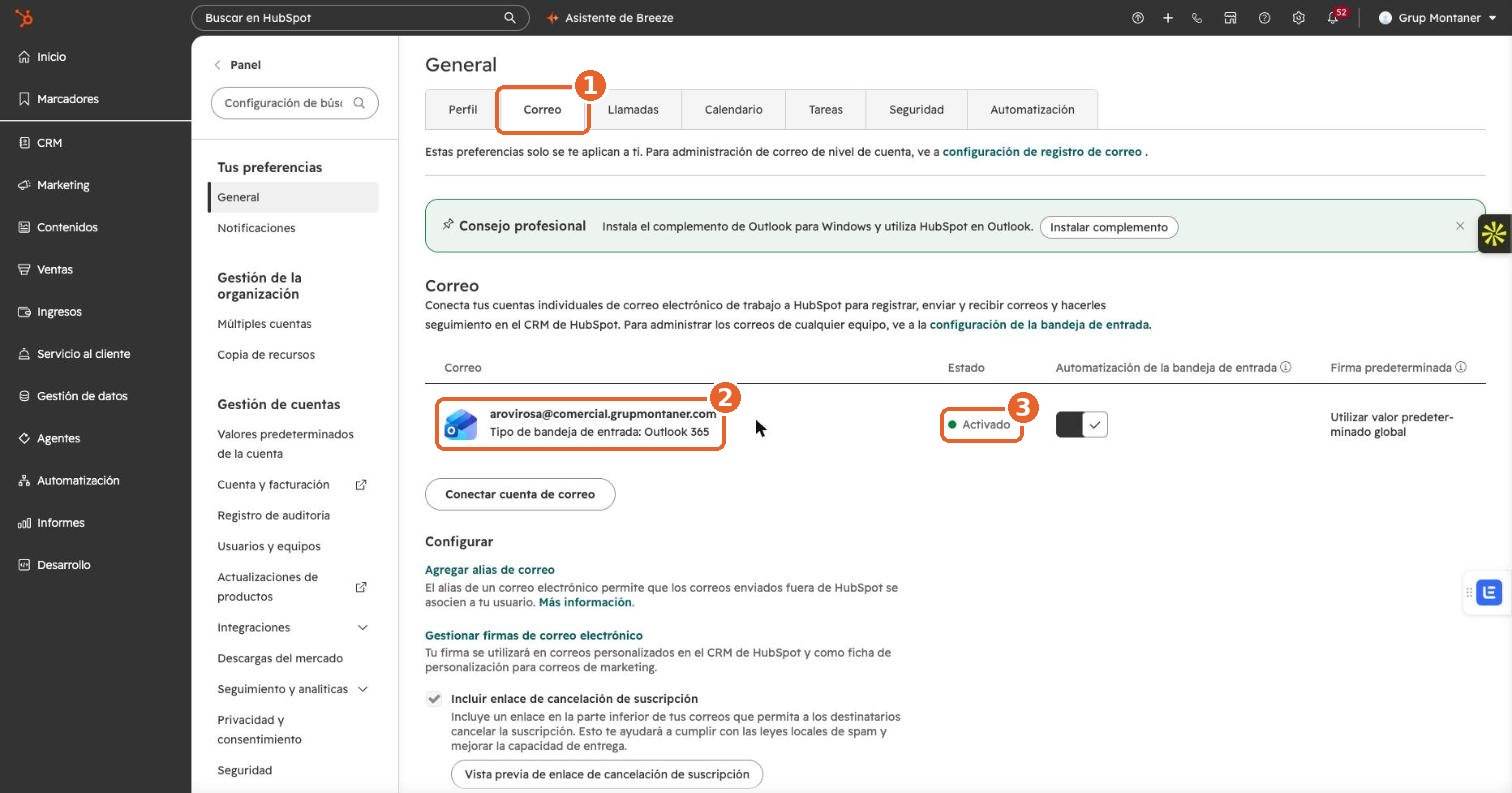The width and height of the screenshot is (1512, 793).
Task: Click the HubSpot sprocket logo
Action: tap(25, 18)
